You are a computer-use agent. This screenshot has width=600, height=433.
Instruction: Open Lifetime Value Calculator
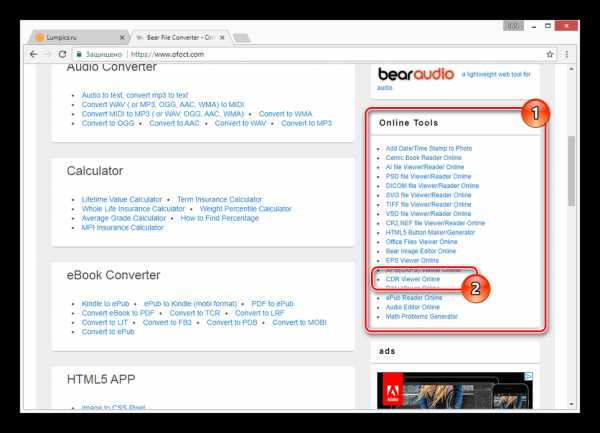(122, 199)
